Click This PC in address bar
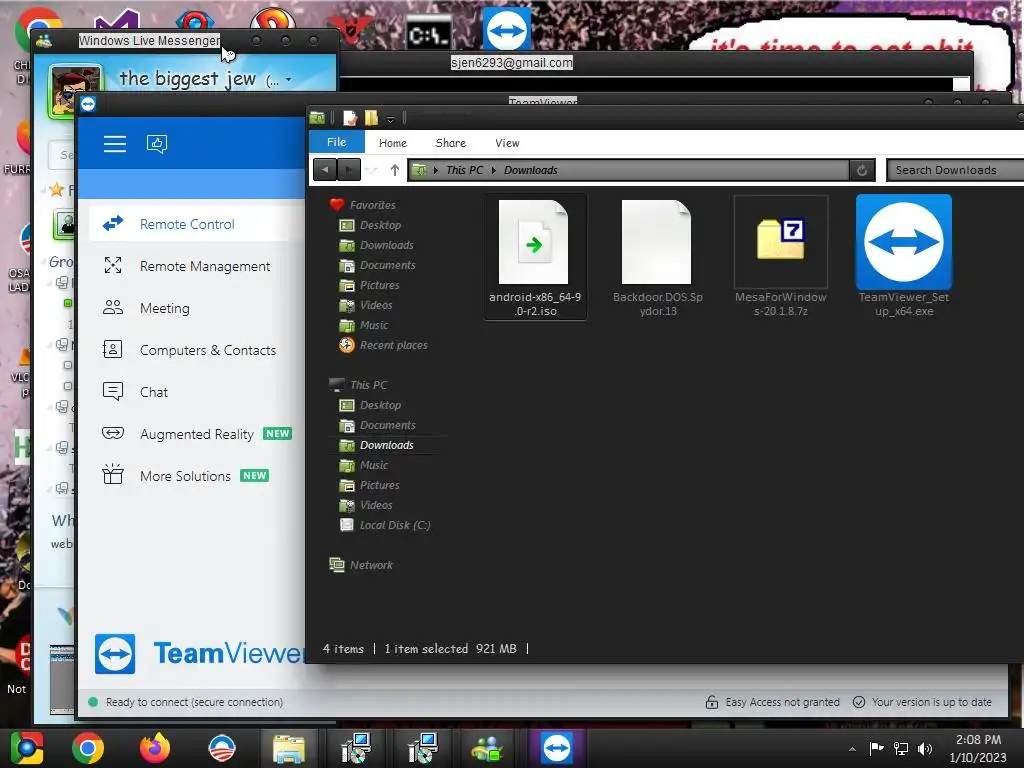Viewport: 1024px width, 768px height. click(x=464, y=170)
